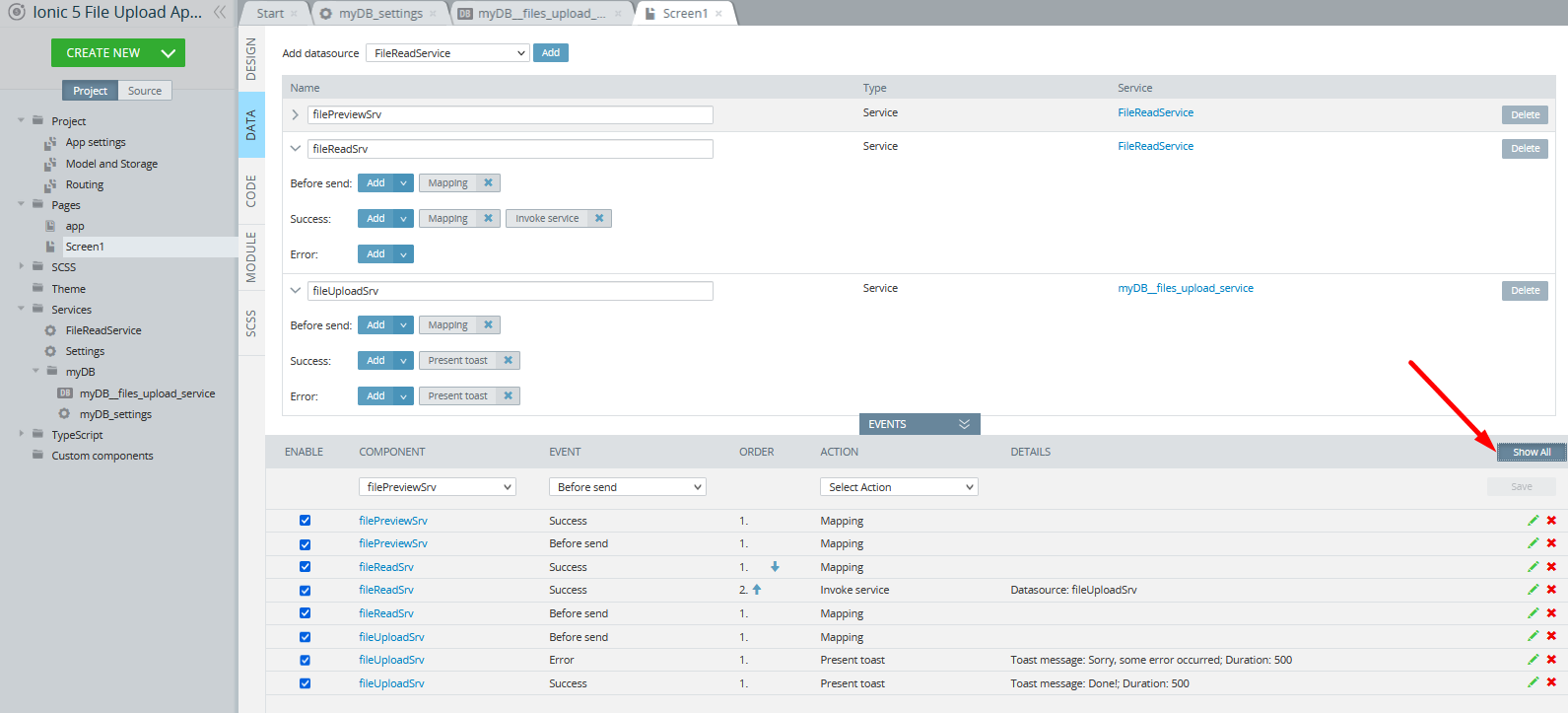Remove fileUploadSrv Before send Mapping chip
The width and height of the screenshot is (1568, 713).
click(x=488, y=324)
